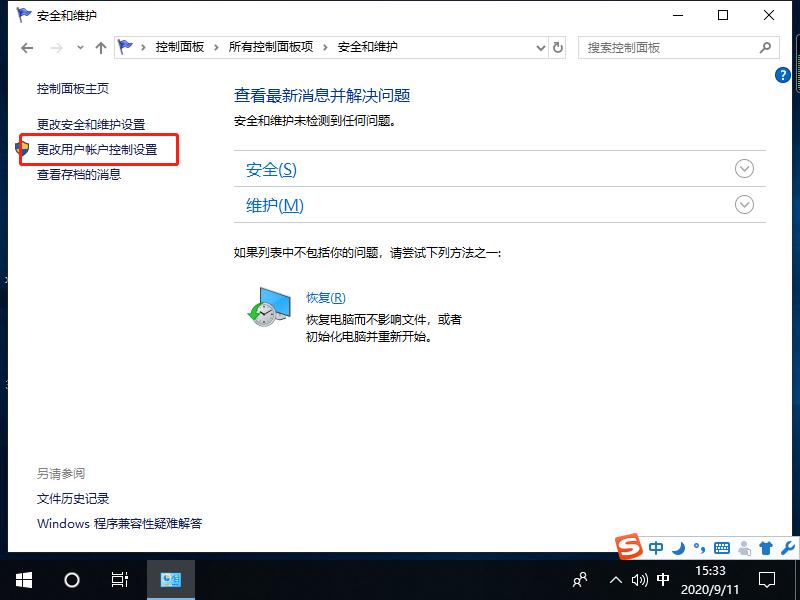Refresh the page using the refresh icon
Image resolution: width=800 pixels, height=600 pixels.
(557, 47)
